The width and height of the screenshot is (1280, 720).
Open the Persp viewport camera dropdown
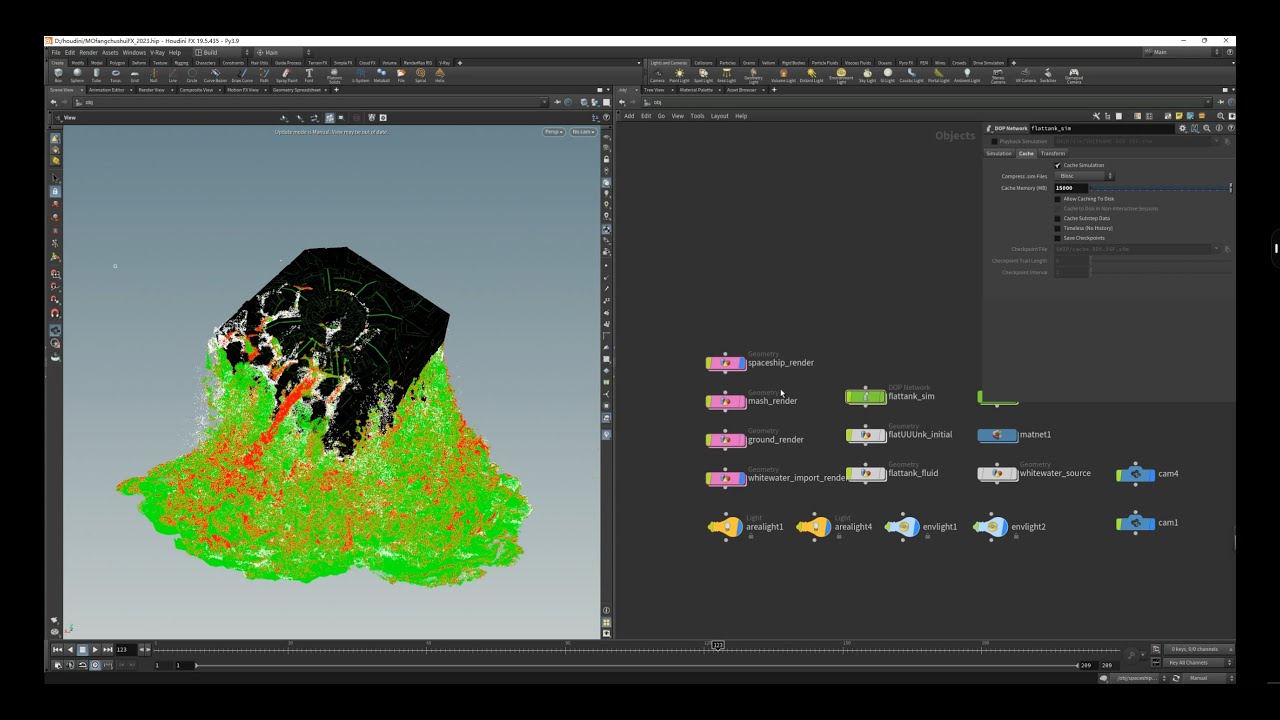(x=554, y=132)
